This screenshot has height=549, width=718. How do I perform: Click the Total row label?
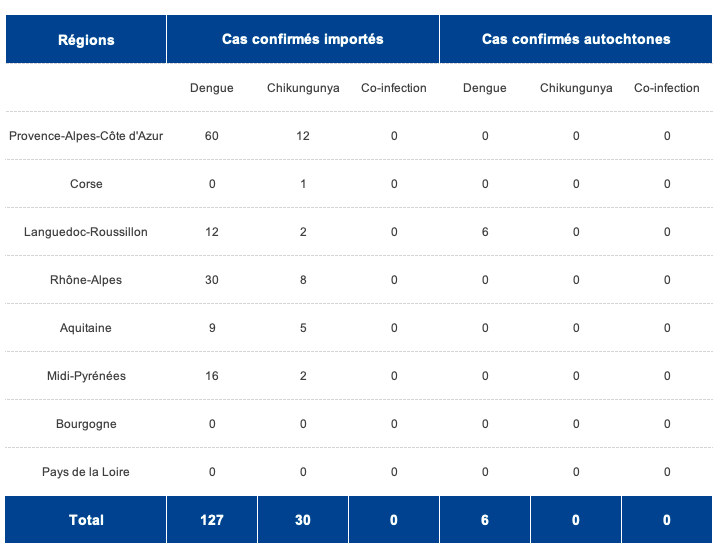tap(86, 520)
